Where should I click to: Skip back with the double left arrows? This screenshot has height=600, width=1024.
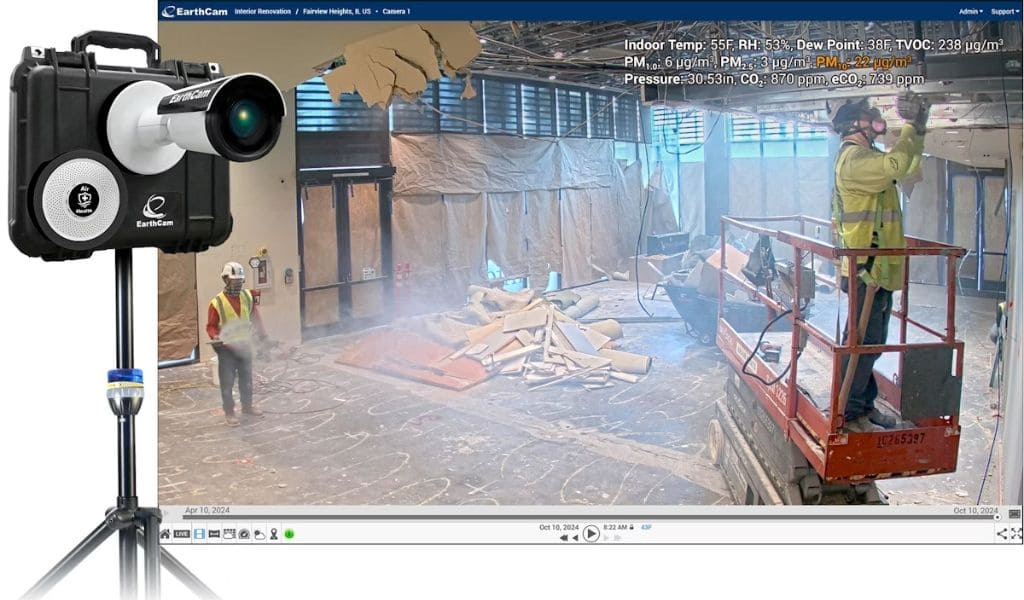coord(564,538)
